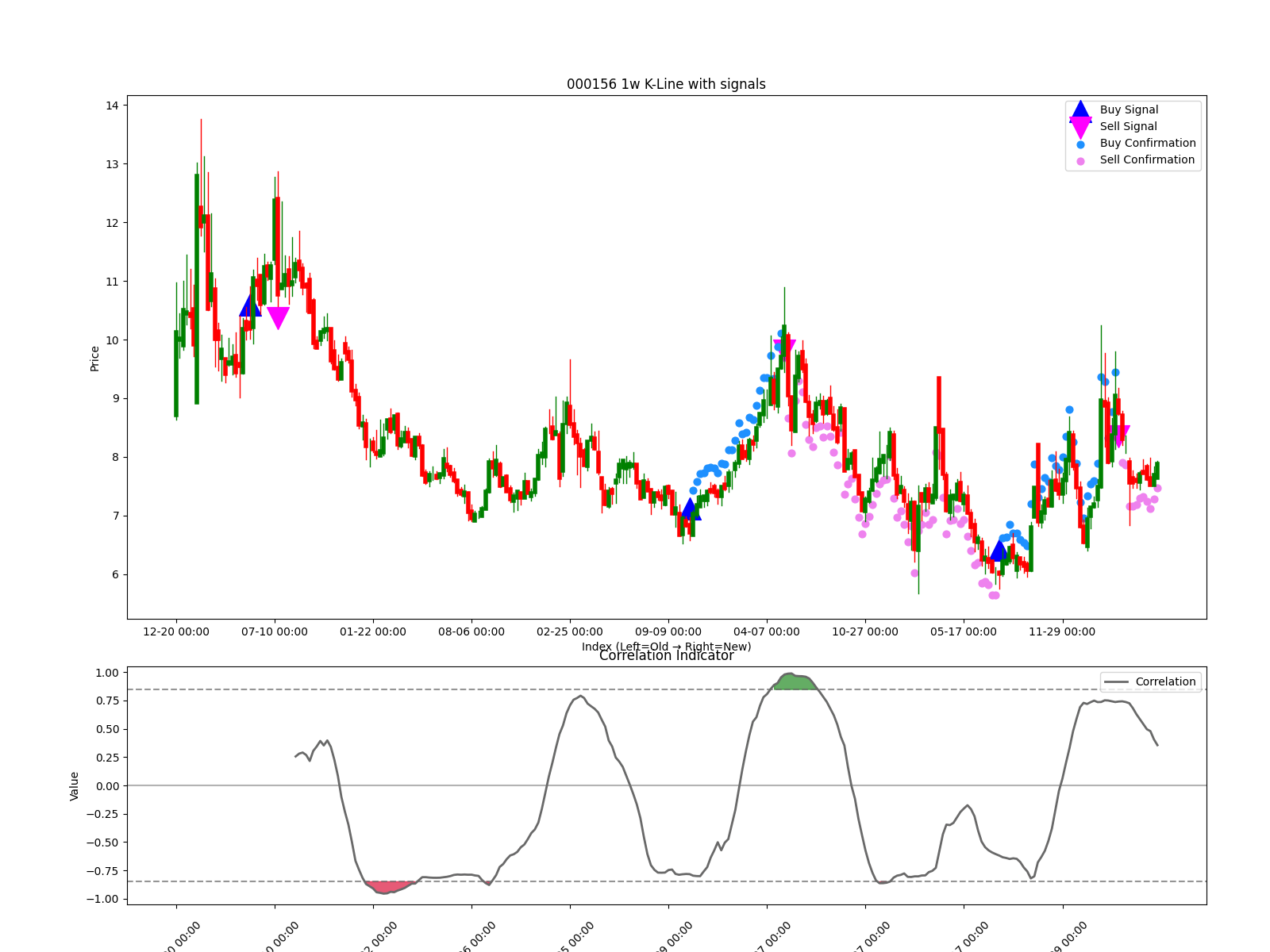Screen dimensions: 1270x952
Task: Click the '01-22 00:00' date tick label
Action: point(373,632)
